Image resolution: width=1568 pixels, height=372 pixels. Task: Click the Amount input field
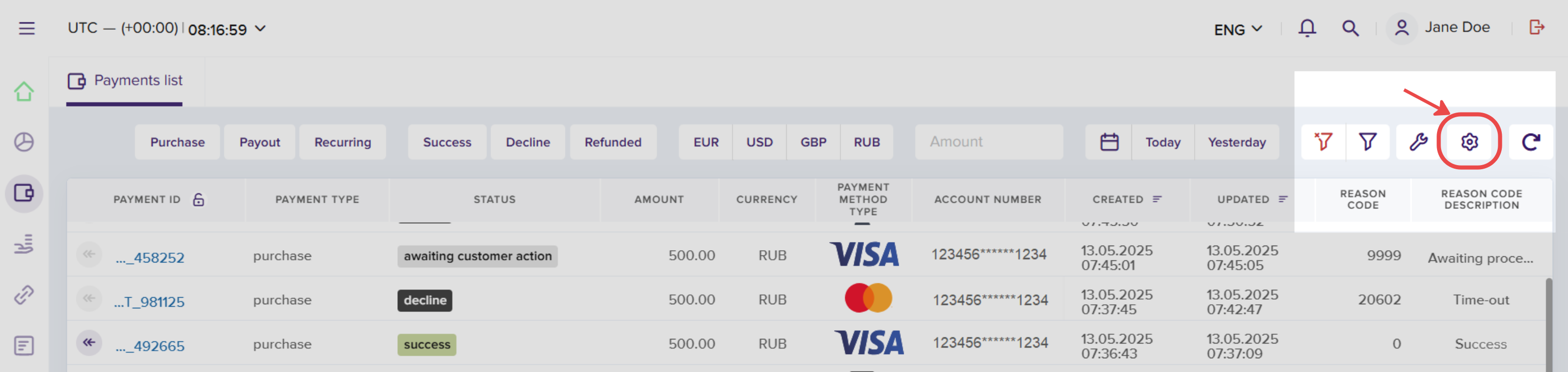[988, 142]
